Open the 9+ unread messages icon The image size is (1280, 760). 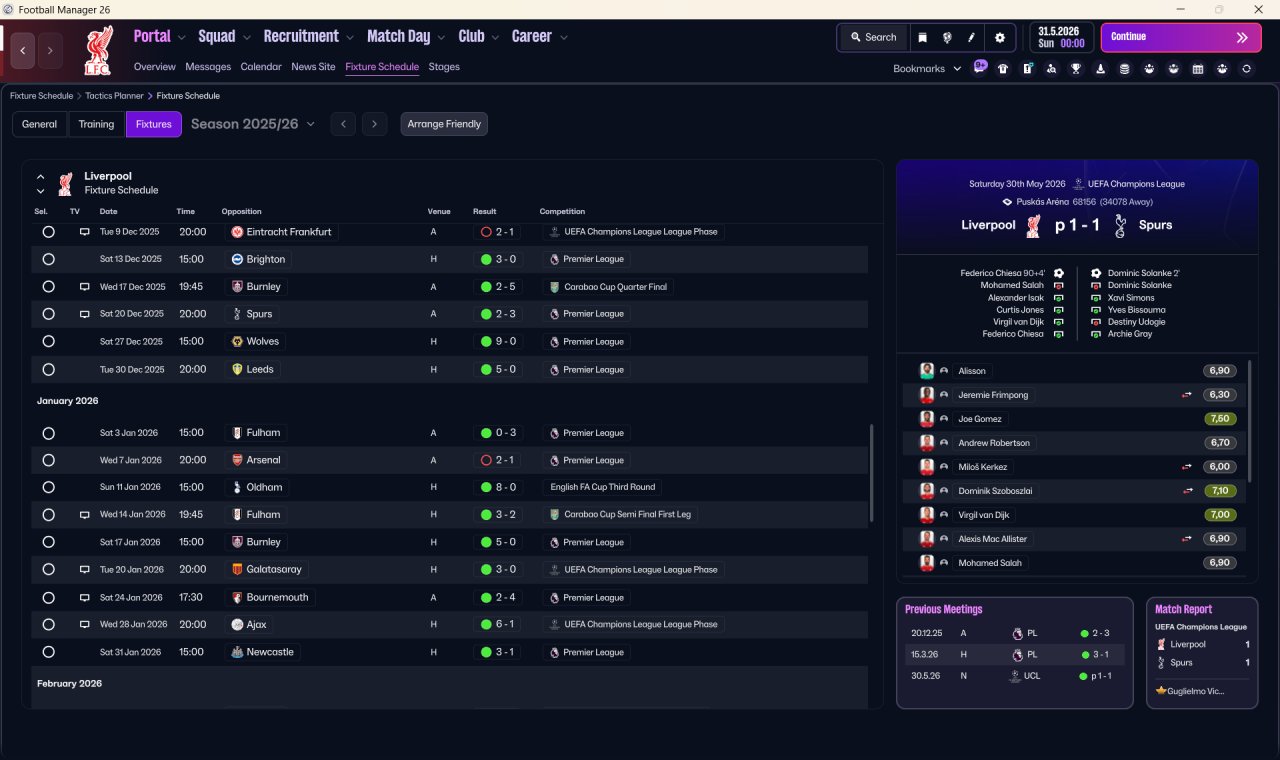click(980, 67)
